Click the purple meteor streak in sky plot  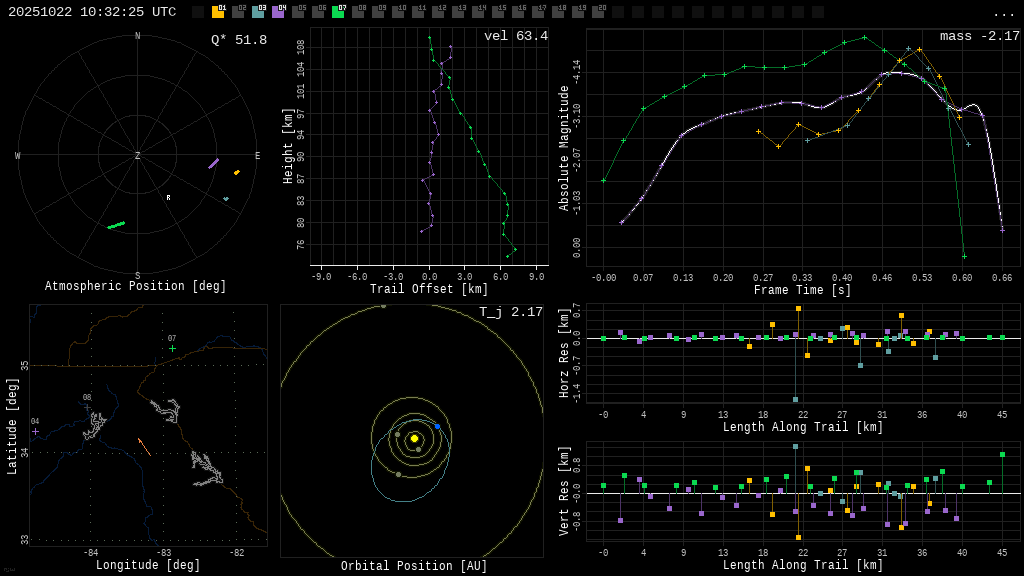pyautogui.click(x=213, y=163)
